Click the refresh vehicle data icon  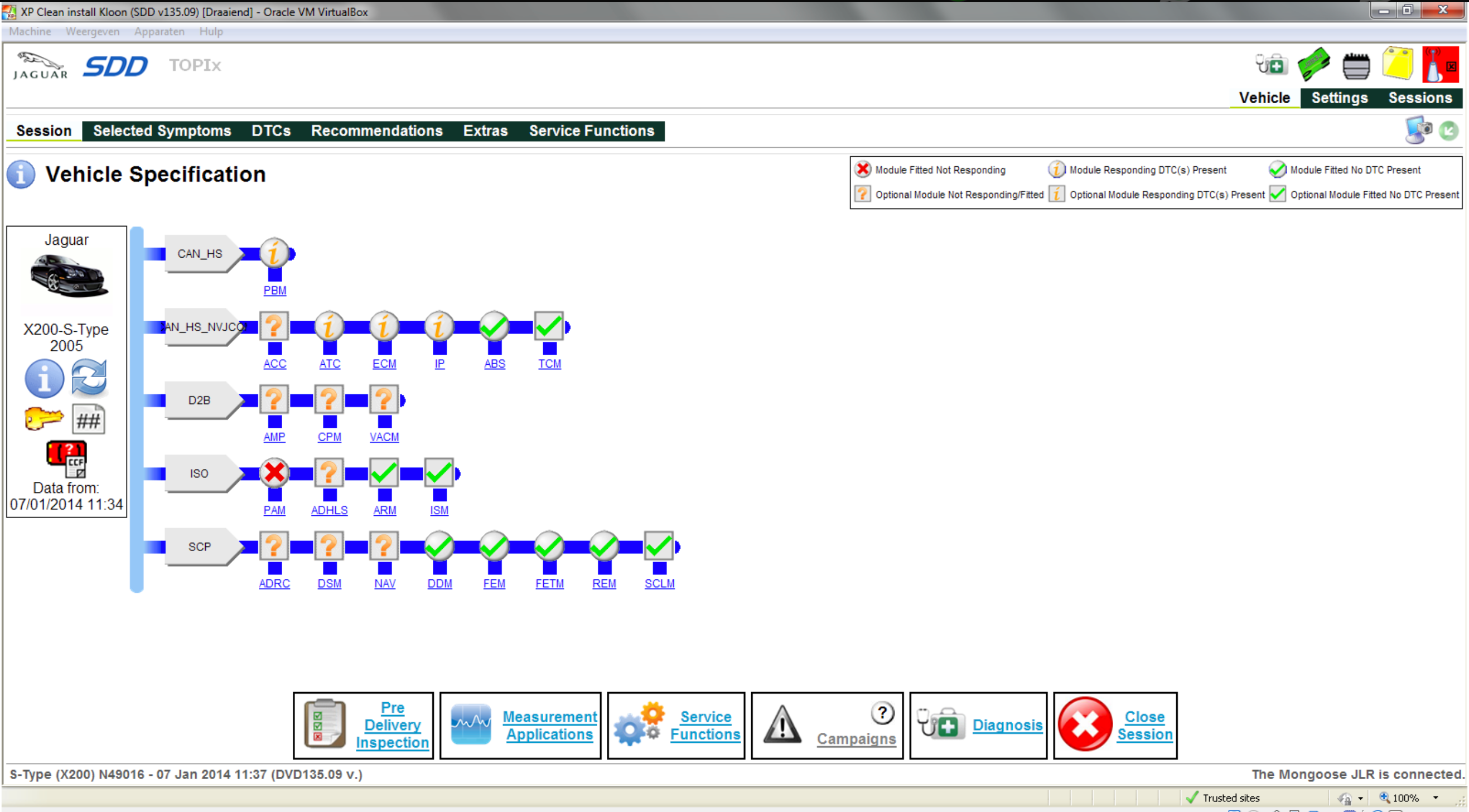tap(89, 378)
